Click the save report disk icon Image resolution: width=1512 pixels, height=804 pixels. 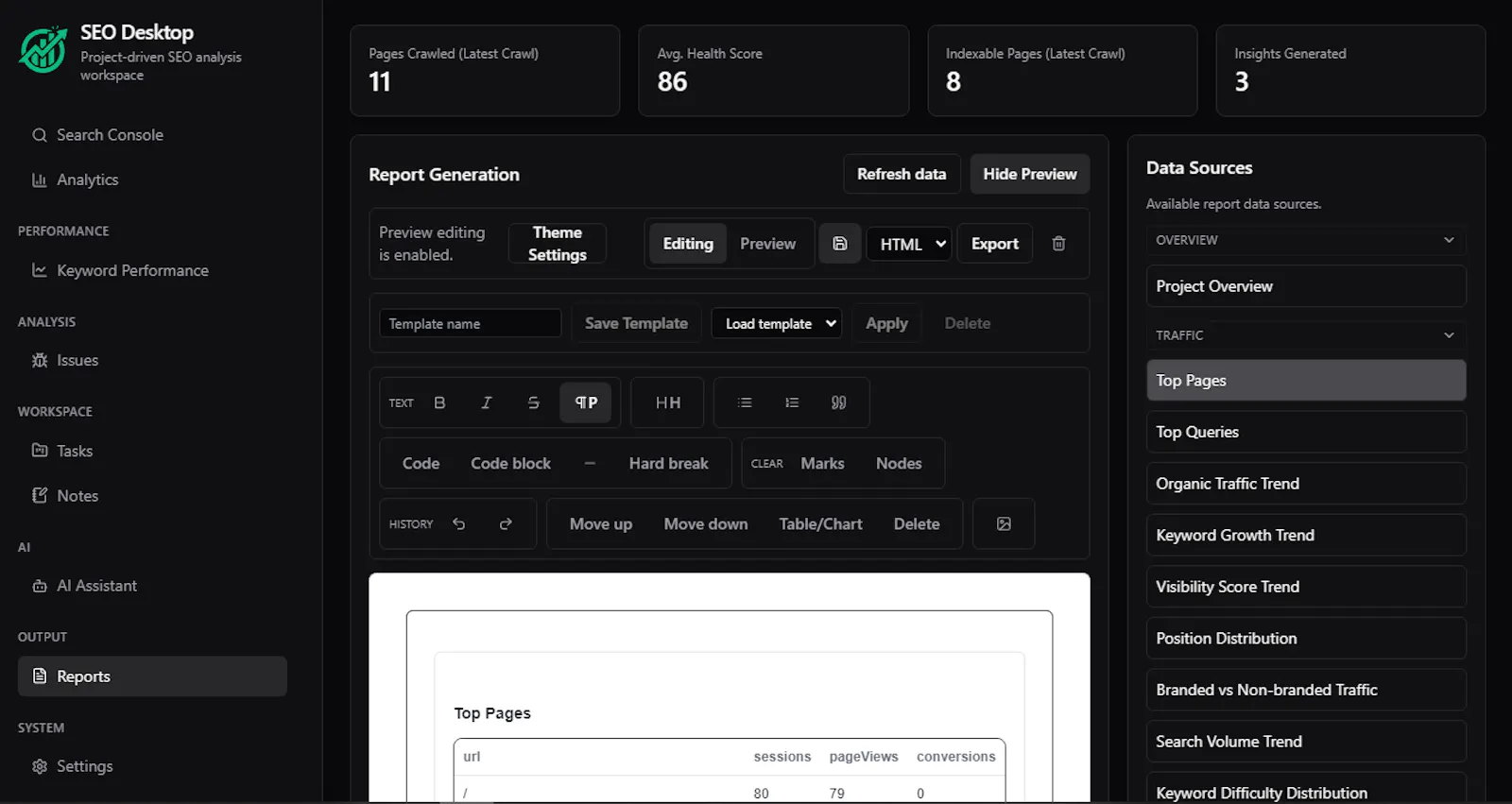839,244
